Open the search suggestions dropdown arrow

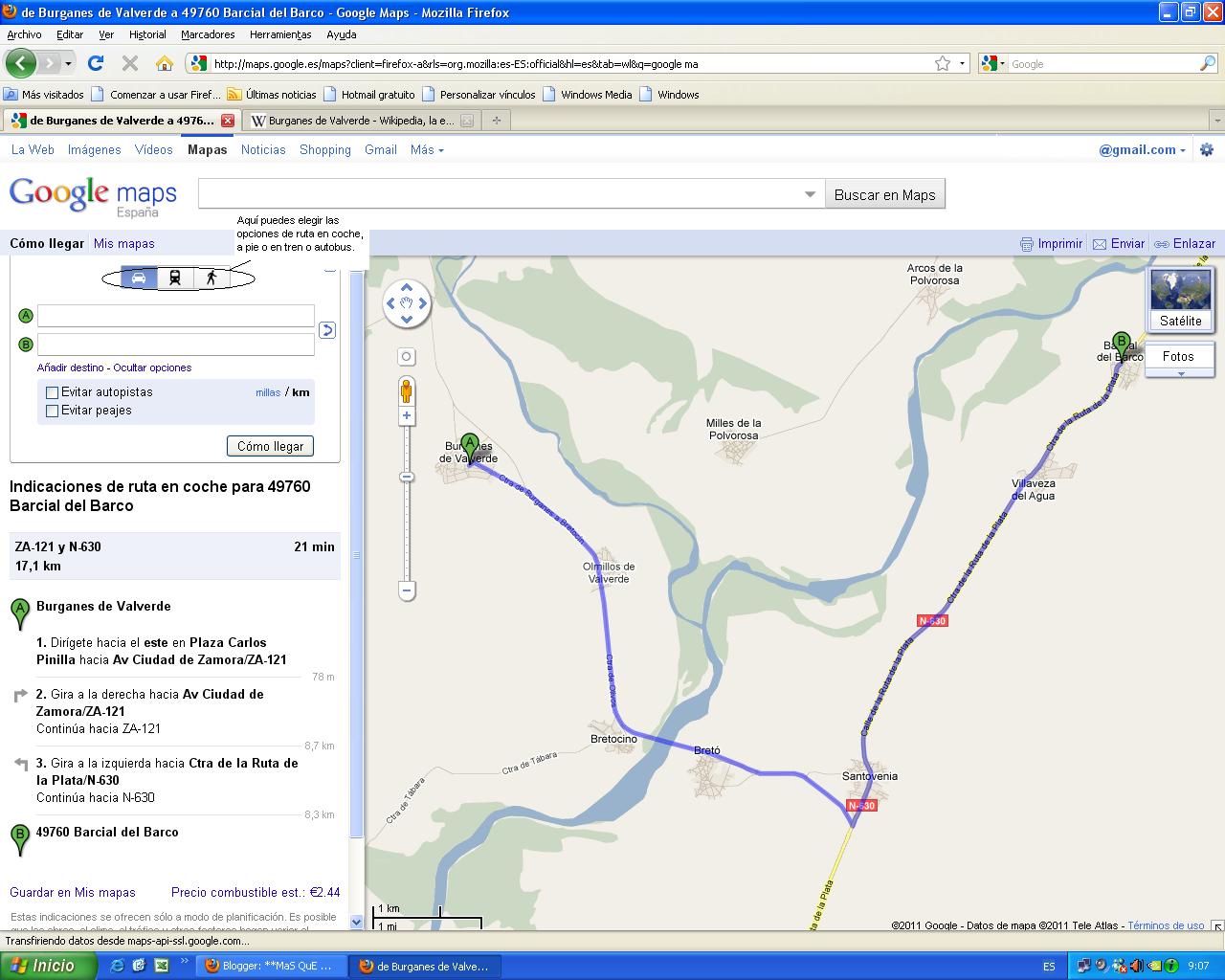(x=809, y=193)
